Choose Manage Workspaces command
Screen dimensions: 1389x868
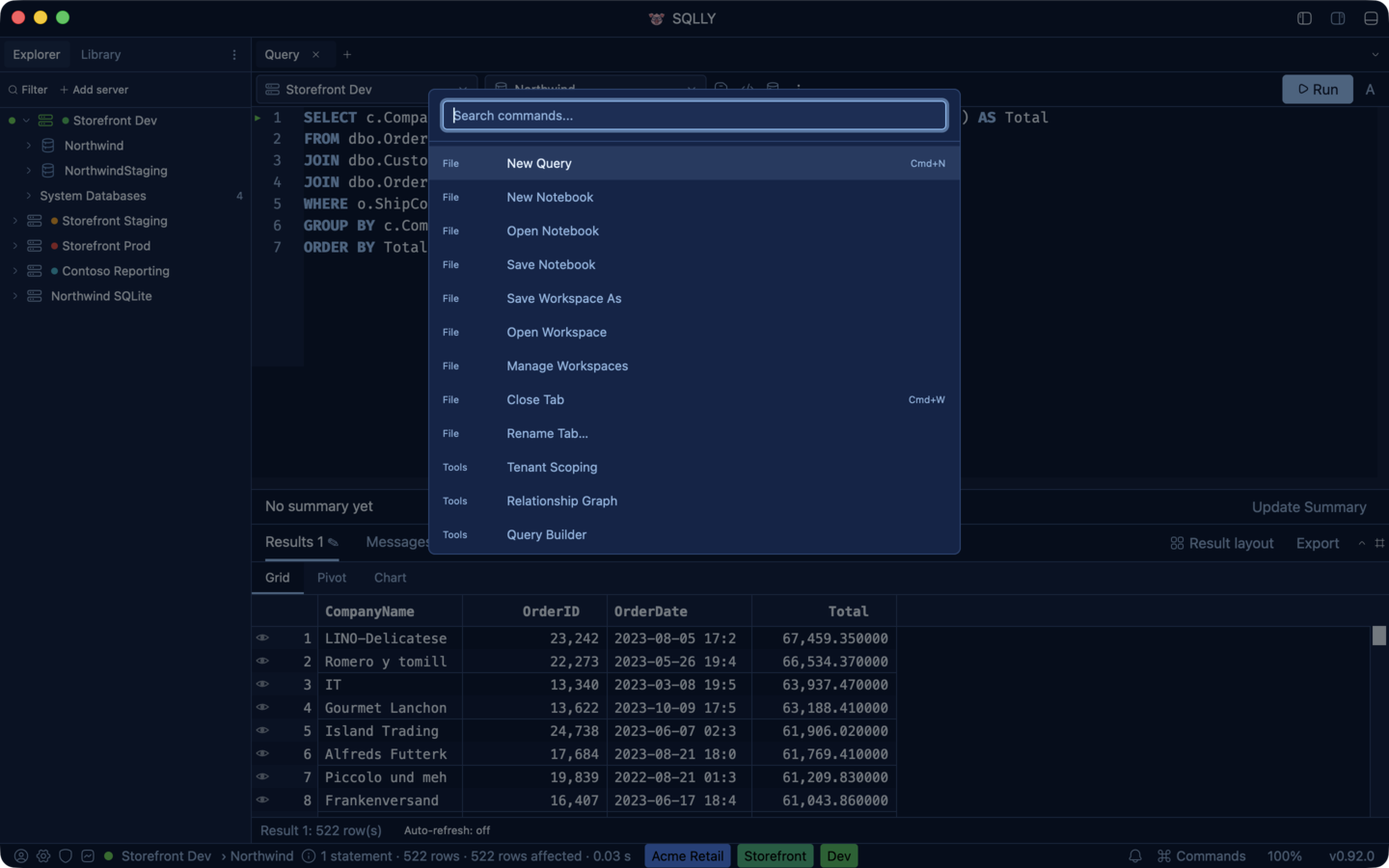[x=694, y=366]
